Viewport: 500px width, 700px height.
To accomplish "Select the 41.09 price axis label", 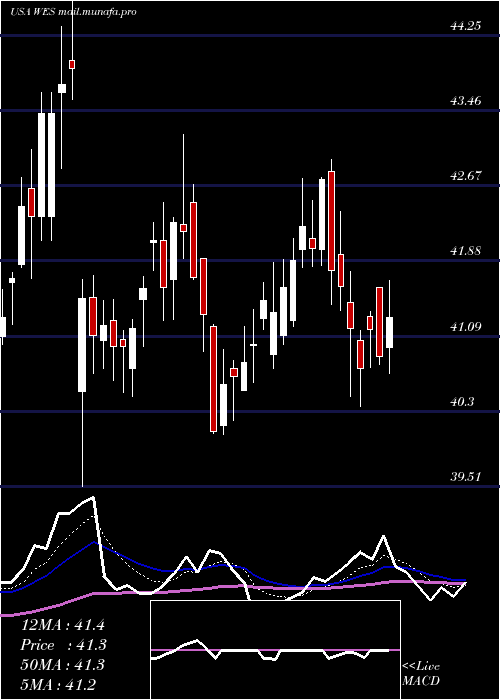I will tap(465, 327).
